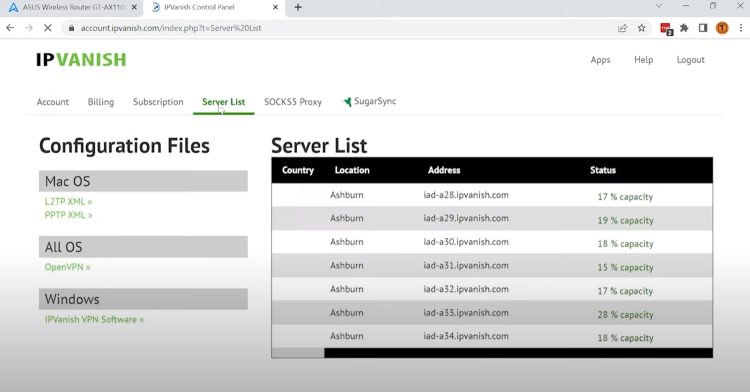Select address iad-a31.ipvanish.com
The image size is (750, 392).
466,265
